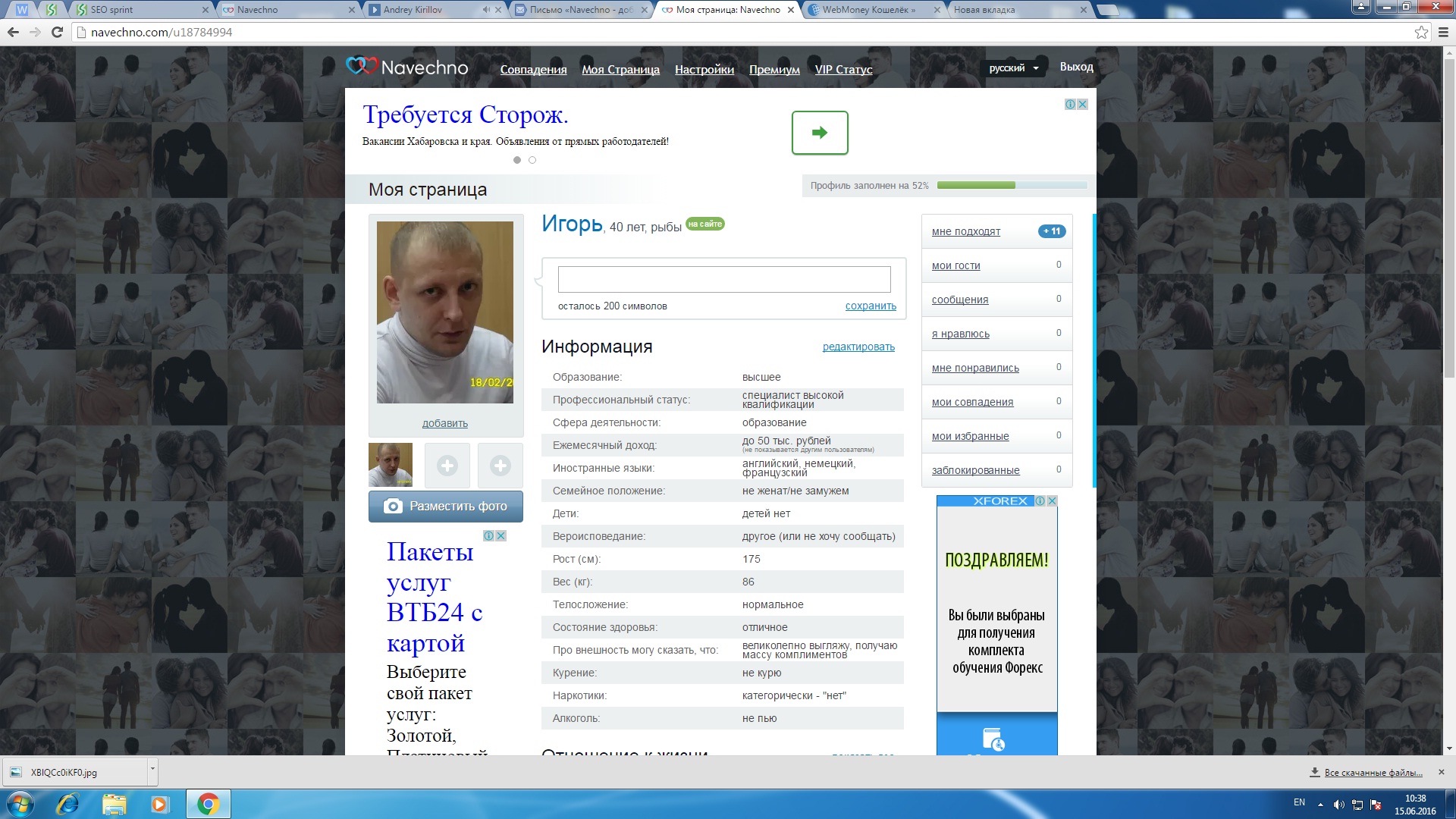Viewport: 1456px width, 819px height.
Task: Open мои избранные link
Action: [970, 436]
